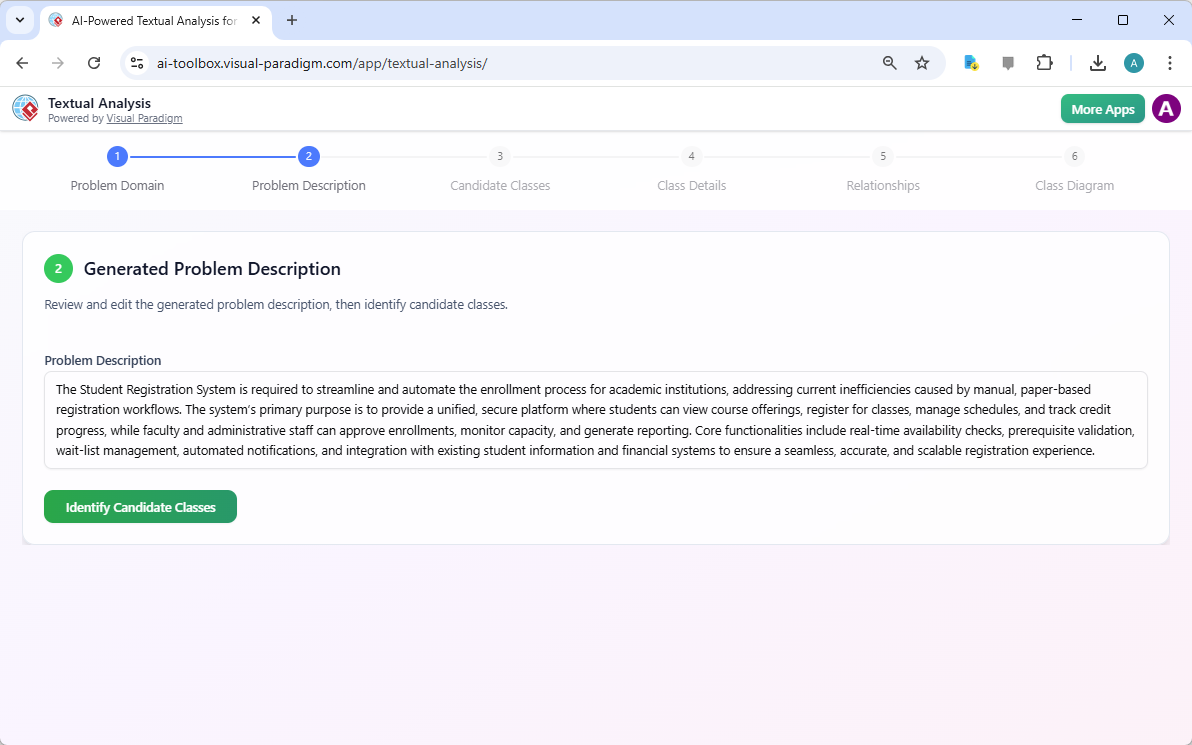Image resolution: width=1192 pixels, height=745 pixels.
Task: Click the magnifier zoom icon in address bar
Action: 889,62
